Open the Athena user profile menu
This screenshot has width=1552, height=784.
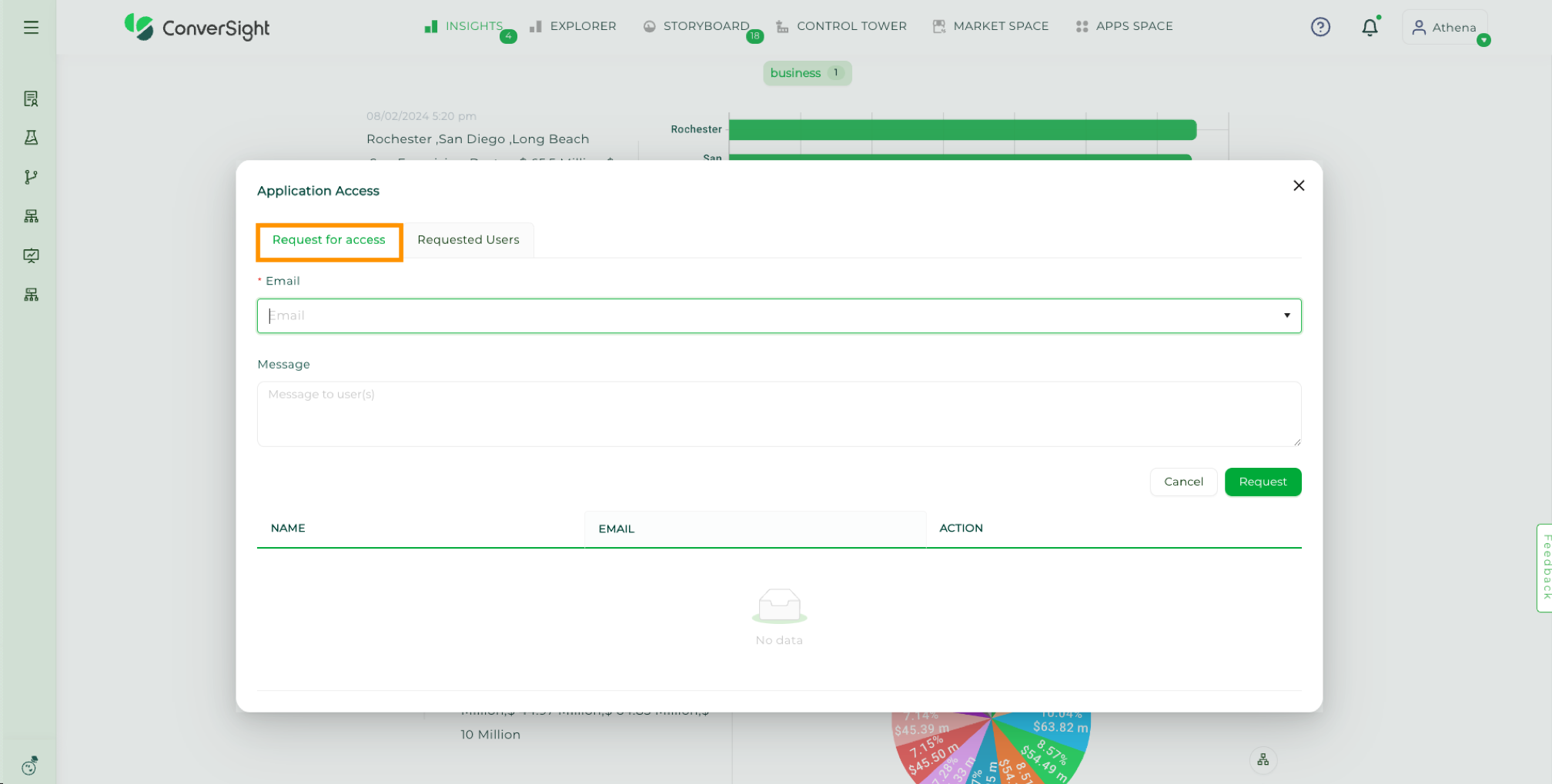(1445, 27)
